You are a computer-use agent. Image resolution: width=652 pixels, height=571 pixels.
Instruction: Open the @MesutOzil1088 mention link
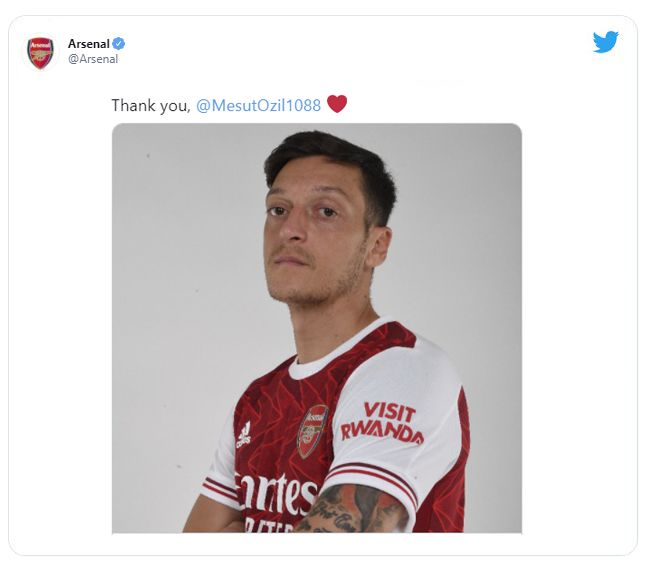(258, 106)
